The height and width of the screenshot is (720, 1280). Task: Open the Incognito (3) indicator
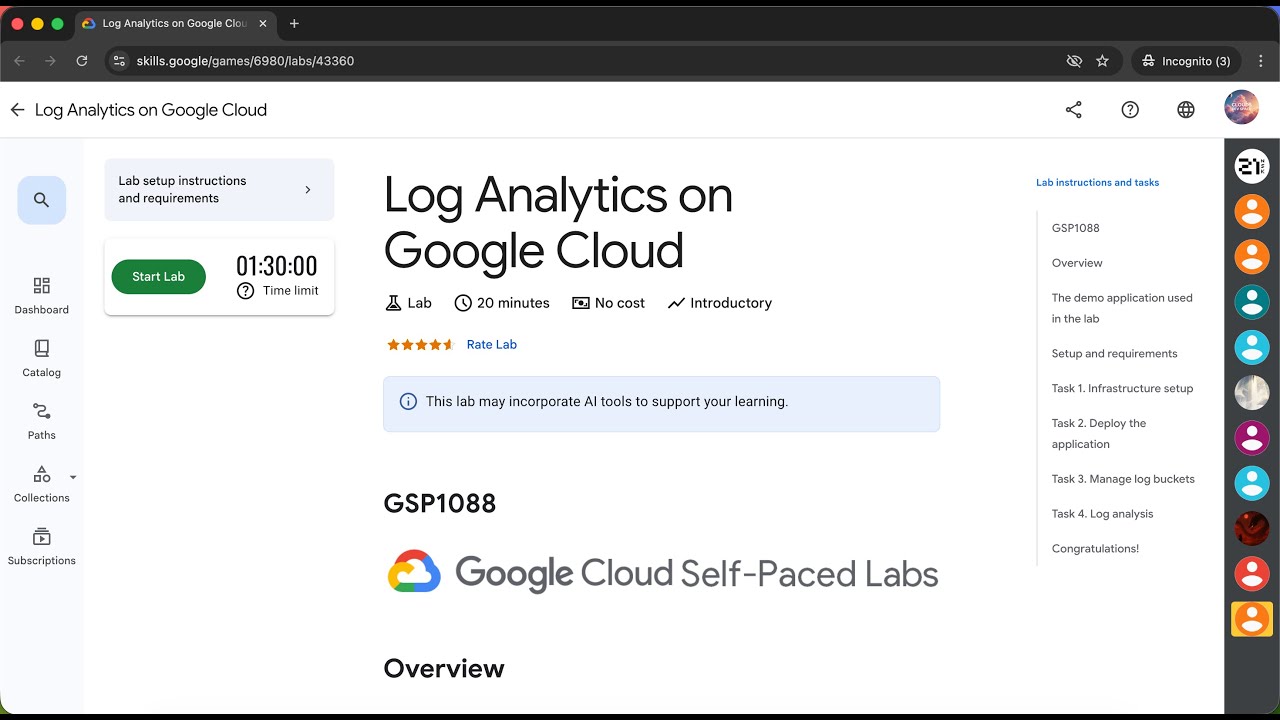click(1186, 61)
